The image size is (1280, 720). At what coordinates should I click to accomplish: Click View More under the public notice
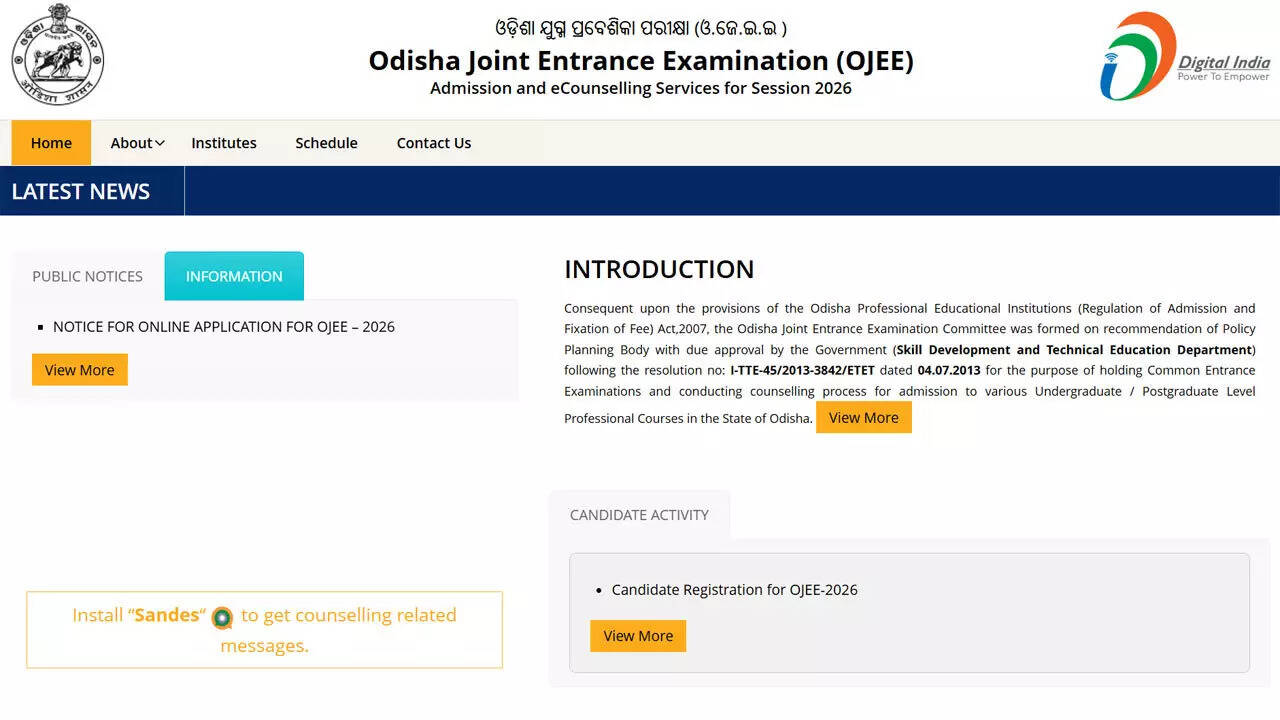(79, 369)
